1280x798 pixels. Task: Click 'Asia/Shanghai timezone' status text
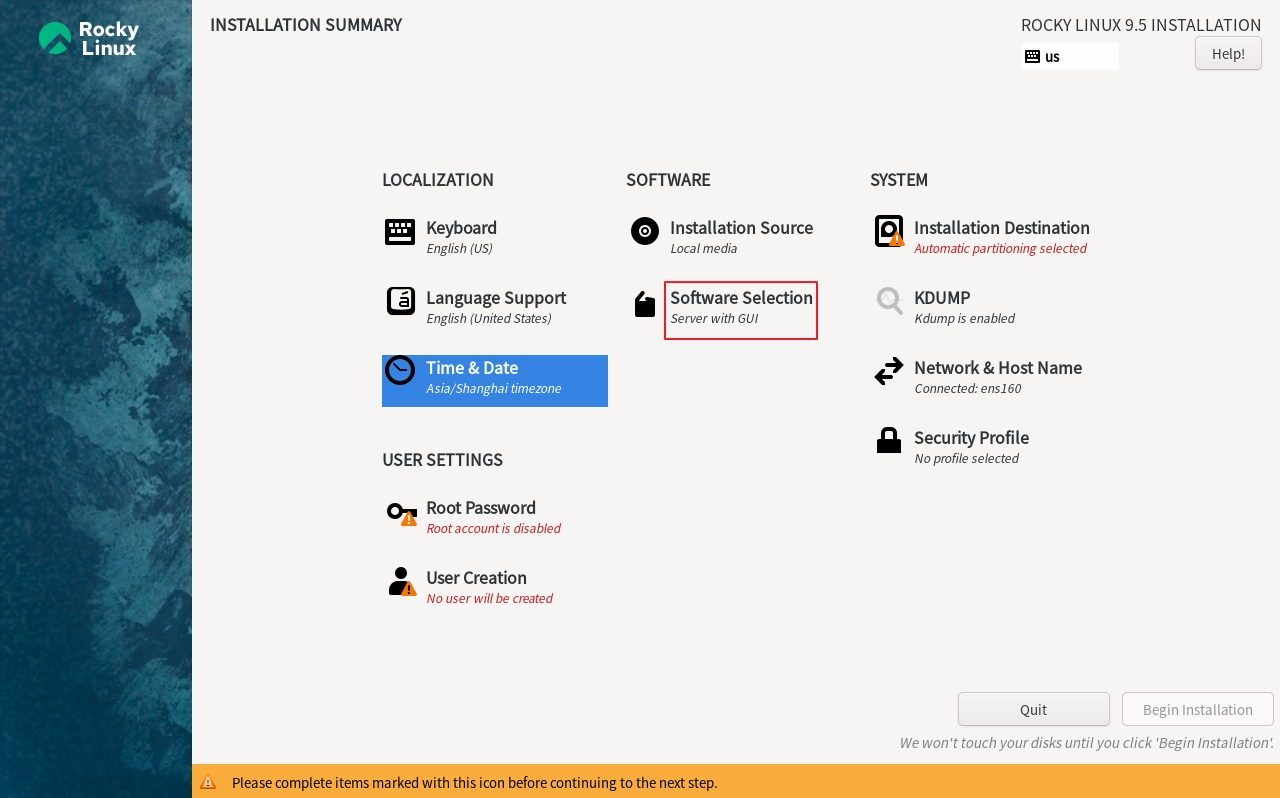(x=493, y=388)
